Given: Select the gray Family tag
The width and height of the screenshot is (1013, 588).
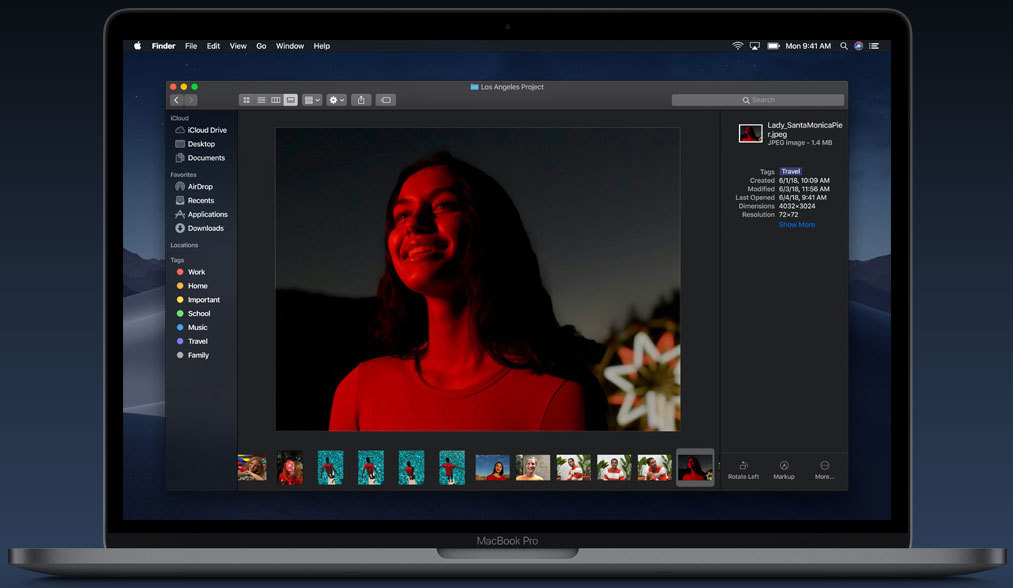Looking at the screenshot, I should click(193, 355).
